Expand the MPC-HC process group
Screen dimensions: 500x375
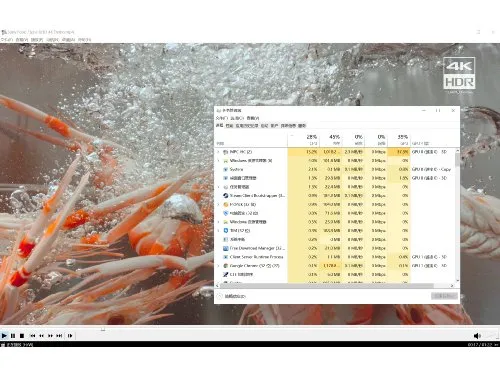click(219, 152)
